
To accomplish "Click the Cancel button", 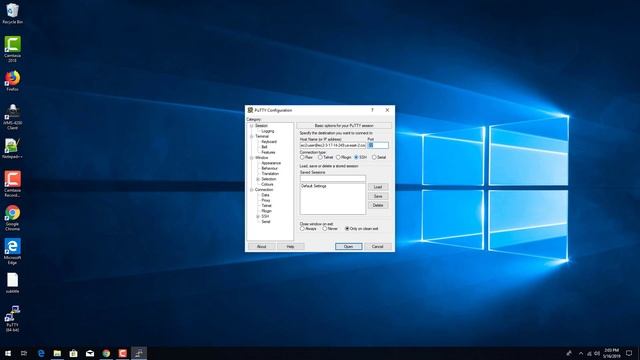I will (x=378, y=247).
